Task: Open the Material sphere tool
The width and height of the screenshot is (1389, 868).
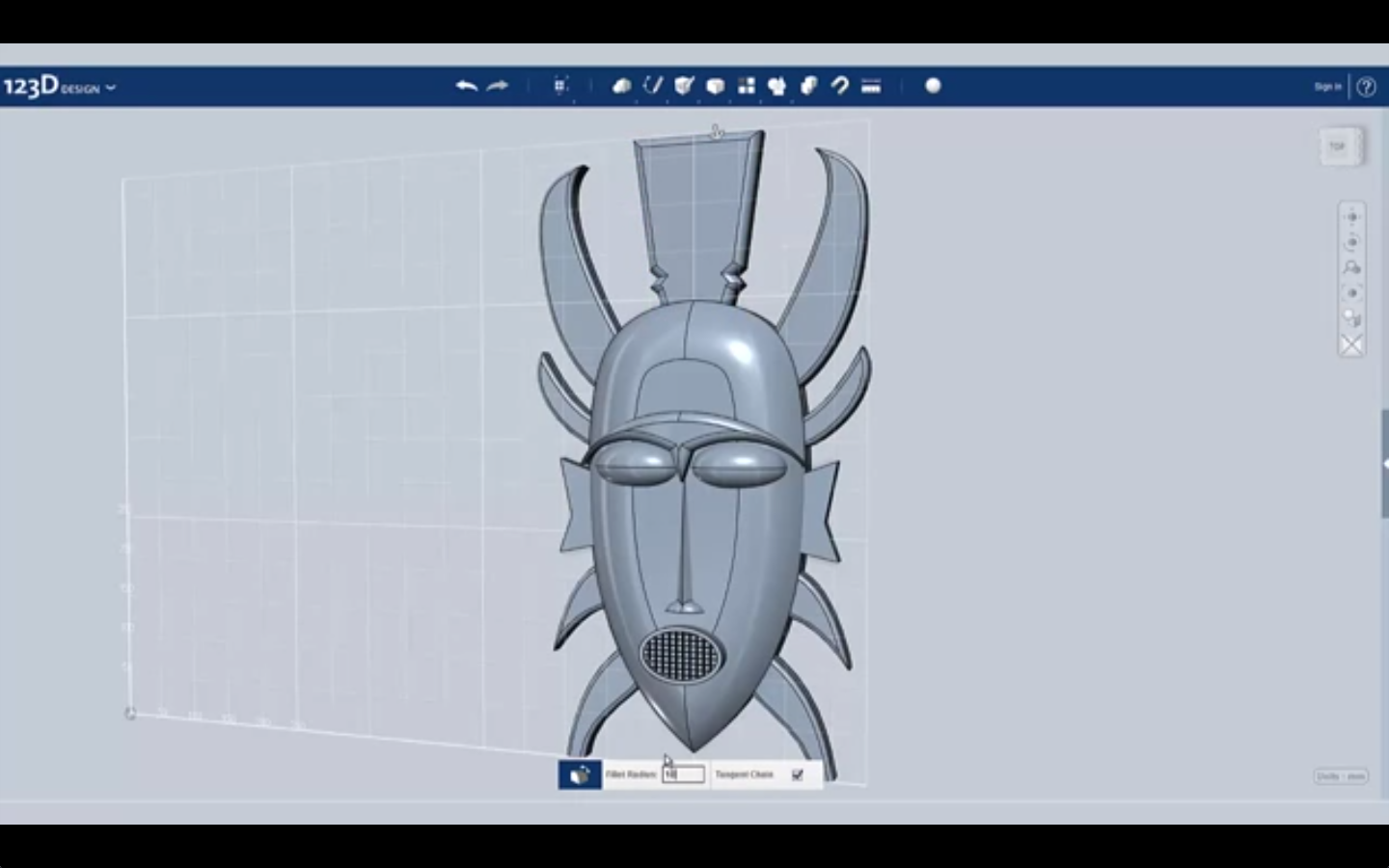Action: click(x=933, y=86)
